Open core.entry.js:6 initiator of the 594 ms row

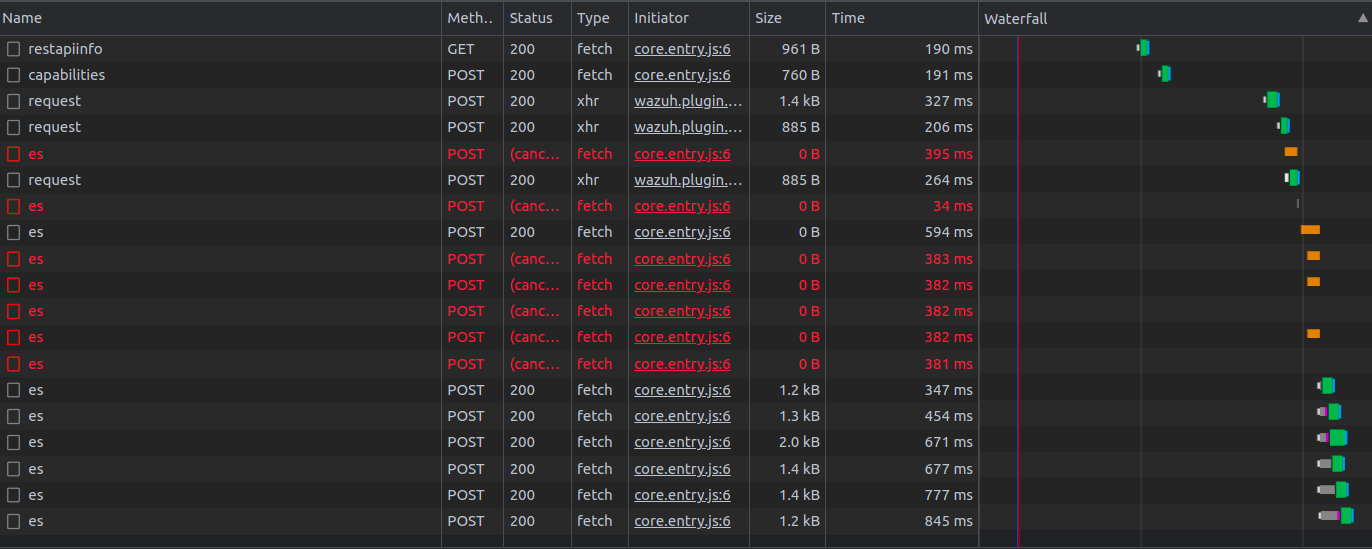click(x=682, y=232)
